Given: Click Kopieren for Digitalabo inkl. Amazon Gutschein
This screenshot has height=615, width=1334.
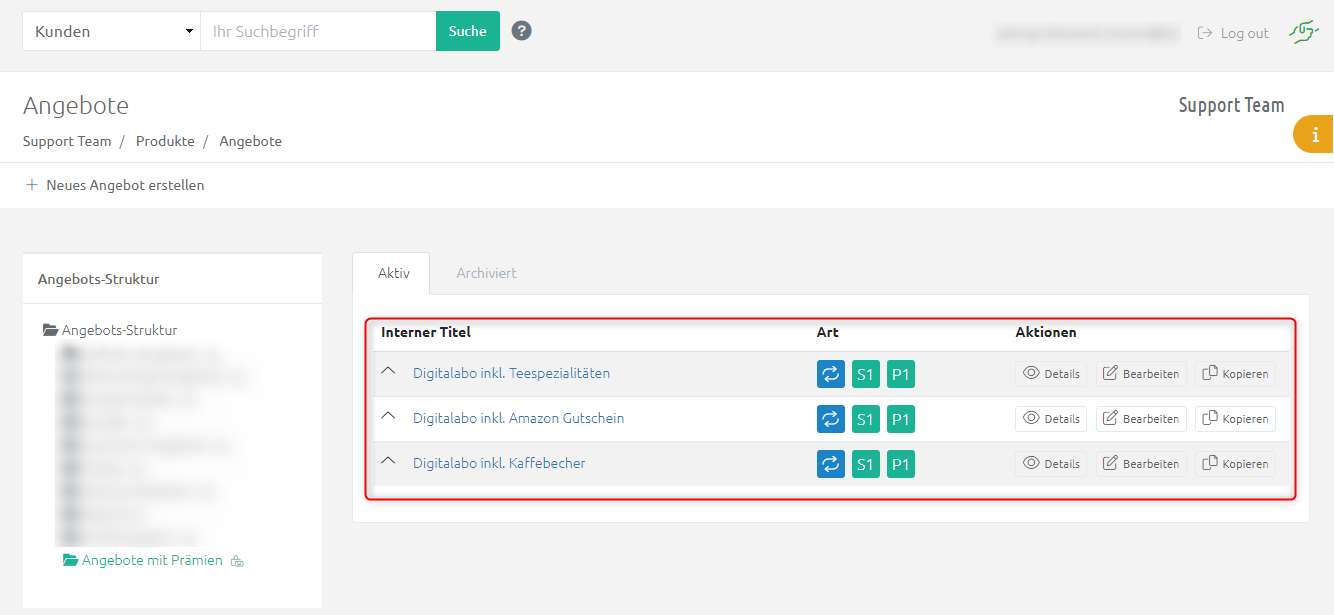Looking at the screenshot, I should pos(1235,419).
